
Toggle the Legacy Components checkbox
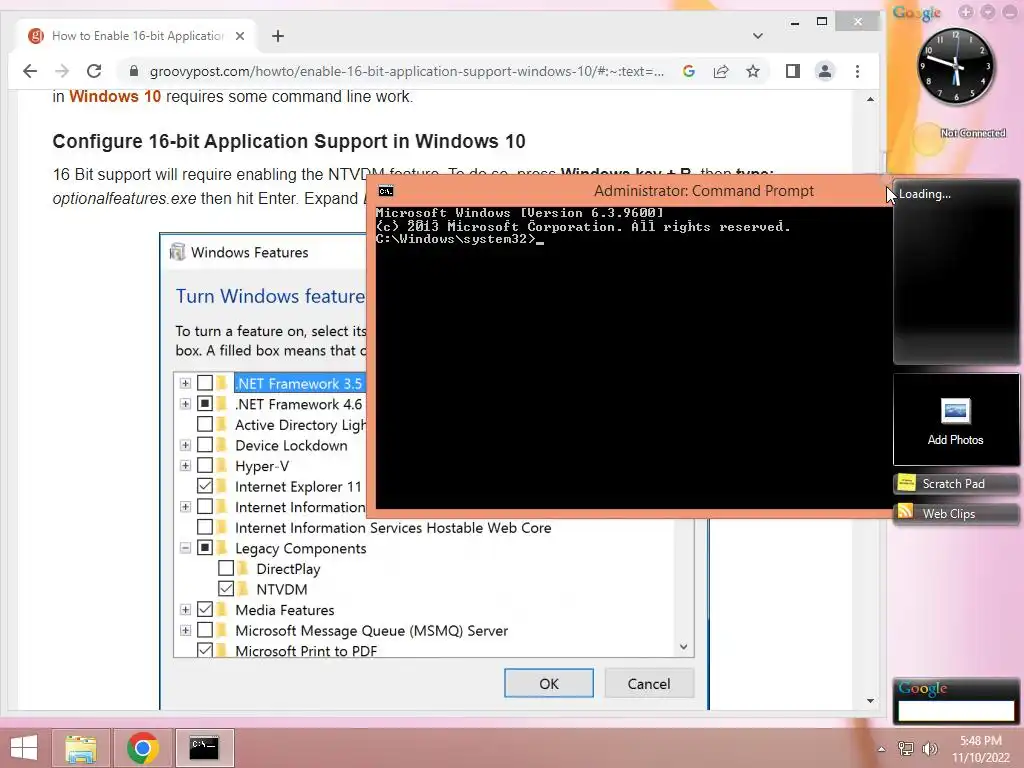coord(205,547)
